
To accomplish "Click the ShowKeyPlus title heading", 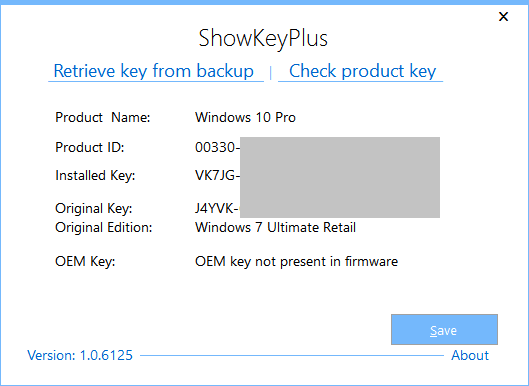I will point(263,38).
